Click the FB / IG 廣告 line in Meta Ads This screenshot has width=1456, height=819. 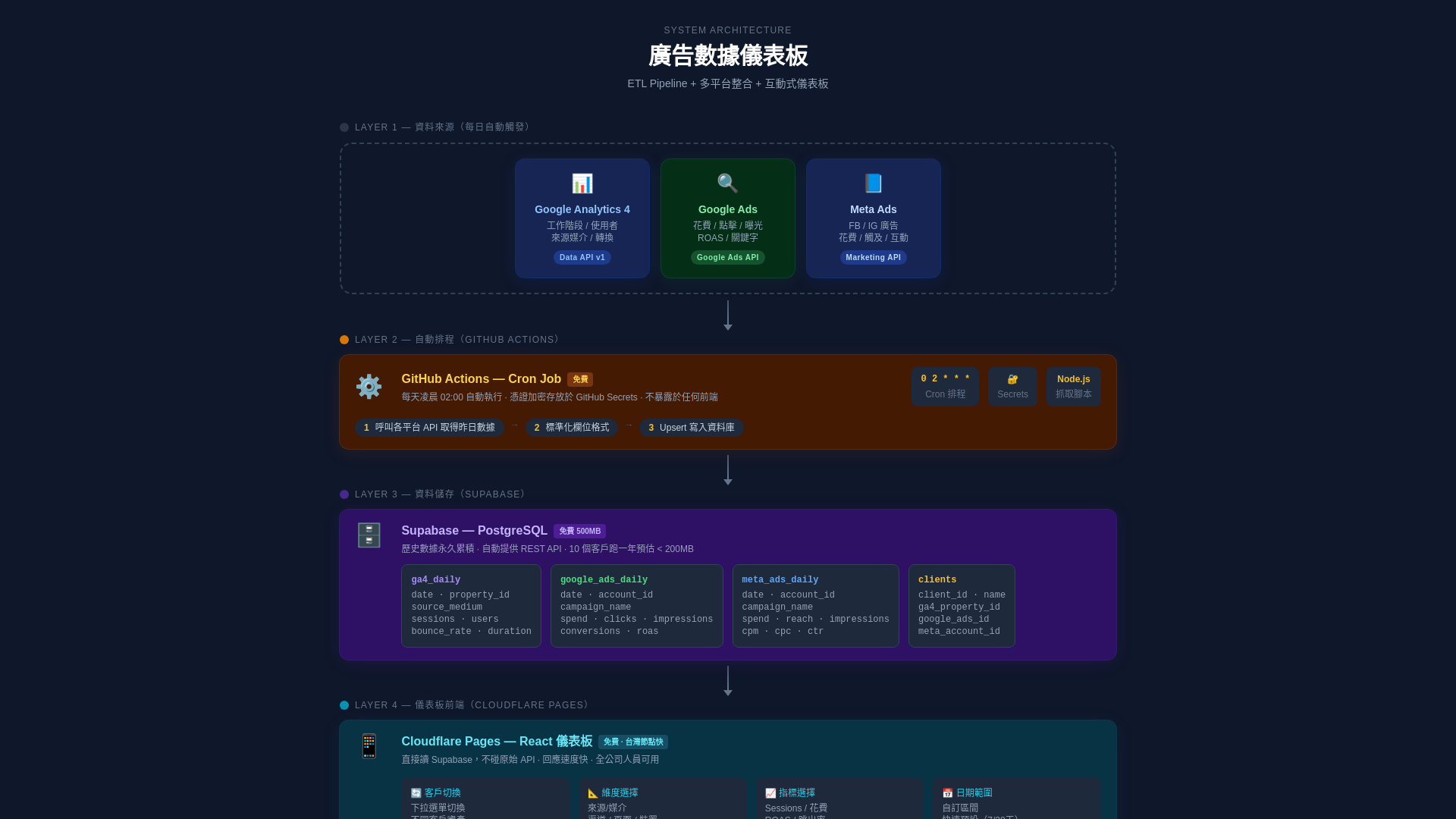coord(874,226)
